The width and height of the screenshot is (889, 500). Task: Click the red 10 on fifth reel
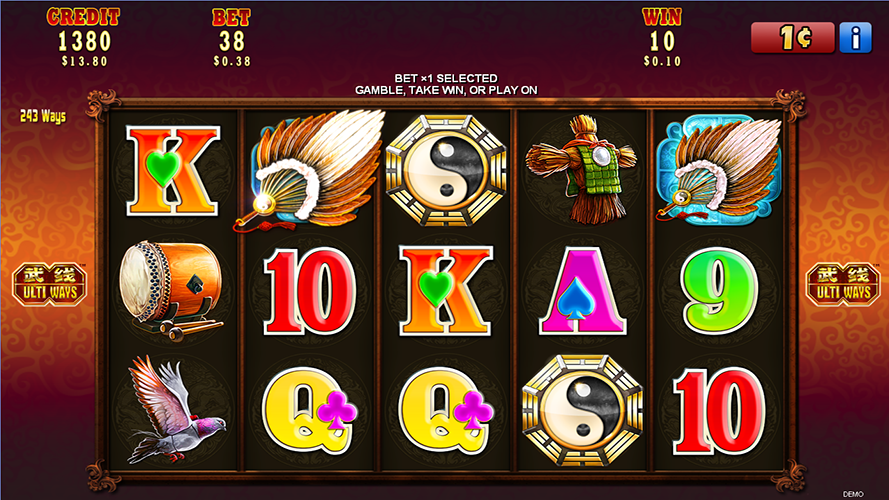pos(718,410)
